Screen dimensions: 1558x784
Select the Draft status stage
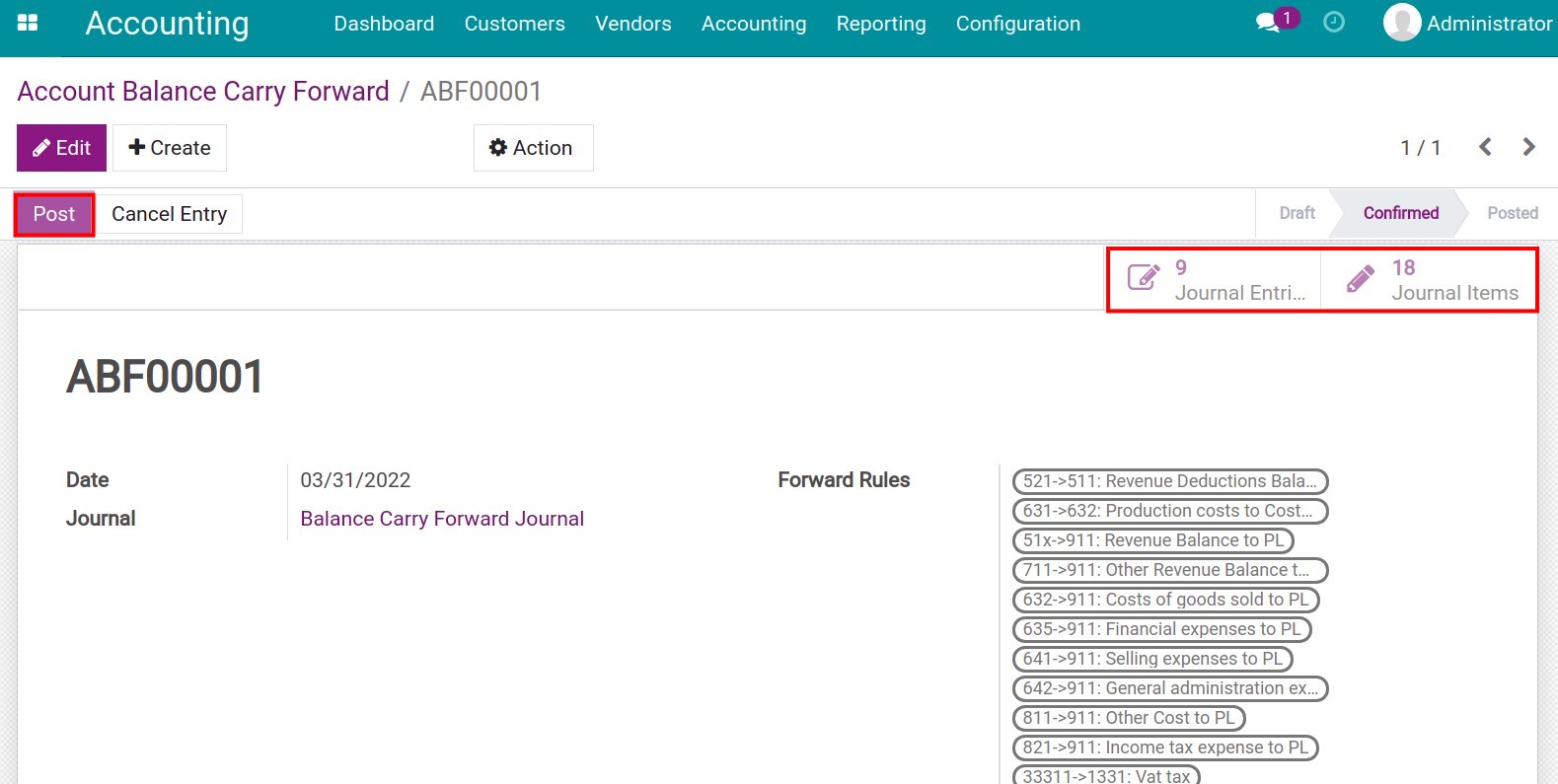(x=1297, y=213)
